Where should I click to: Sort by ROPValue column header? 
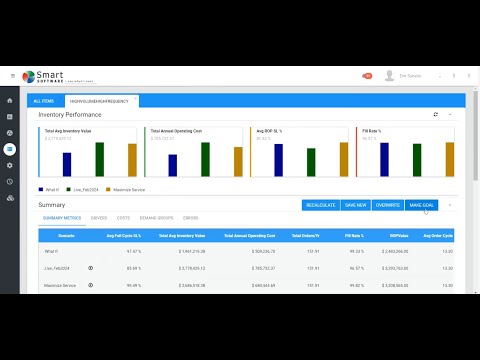tap(399, 236)
